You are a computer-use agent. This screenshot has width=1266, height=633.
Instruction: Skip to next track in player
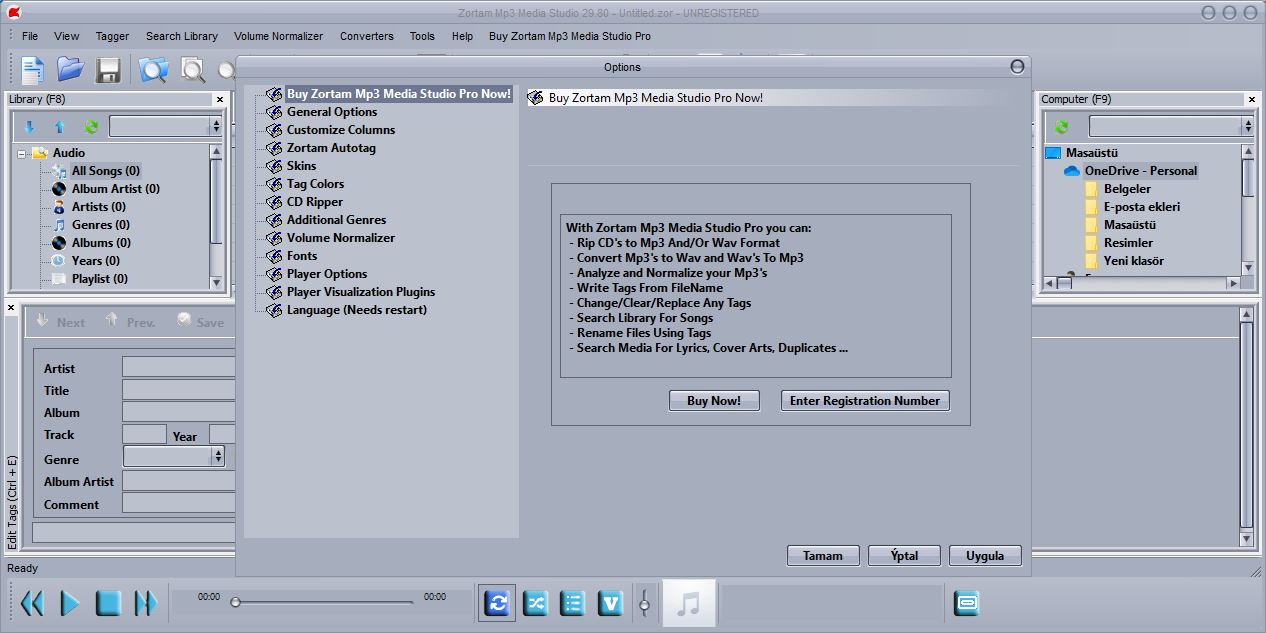pos(146,603)
